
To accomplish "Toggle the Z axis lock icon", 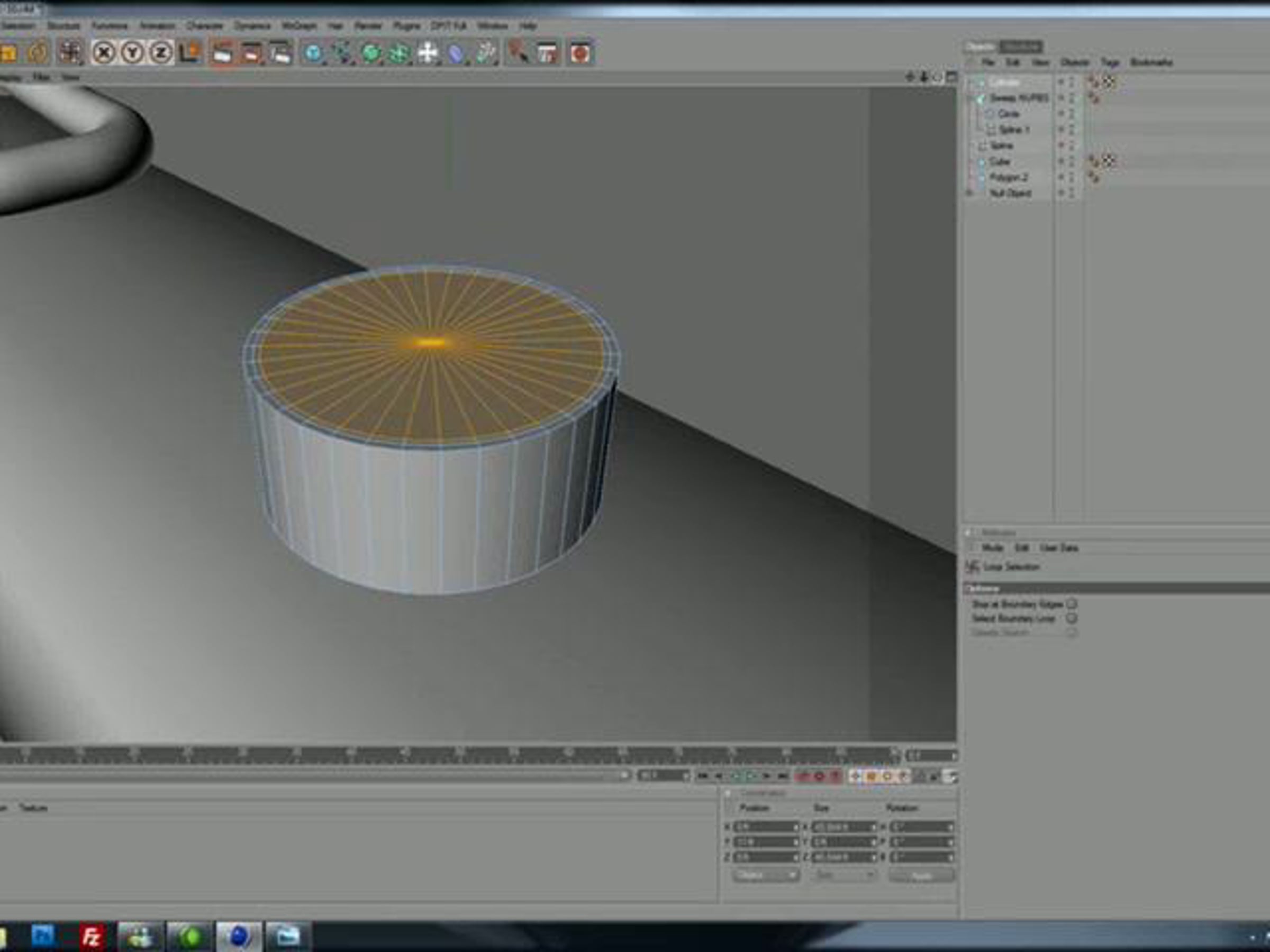I will 161,53.
